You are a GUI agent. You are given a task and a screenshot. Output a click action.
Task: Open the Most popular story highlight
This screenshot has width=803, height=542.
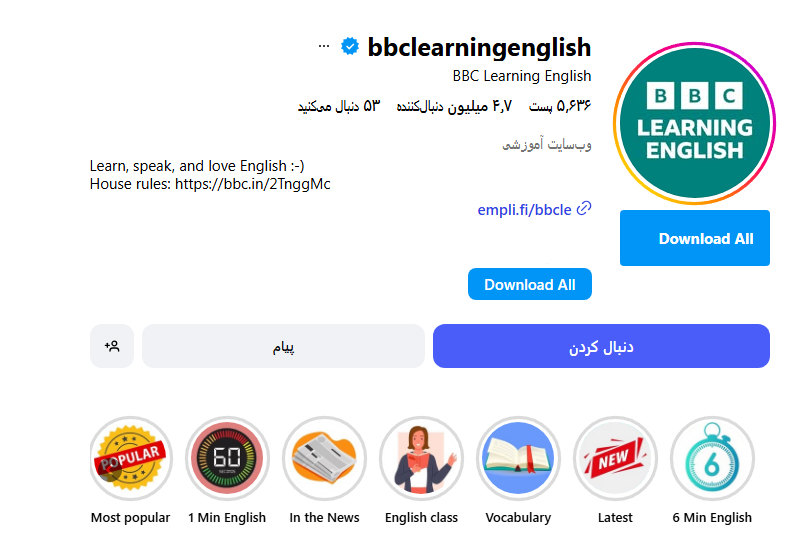pyautogui.click(x=131, y=458)
